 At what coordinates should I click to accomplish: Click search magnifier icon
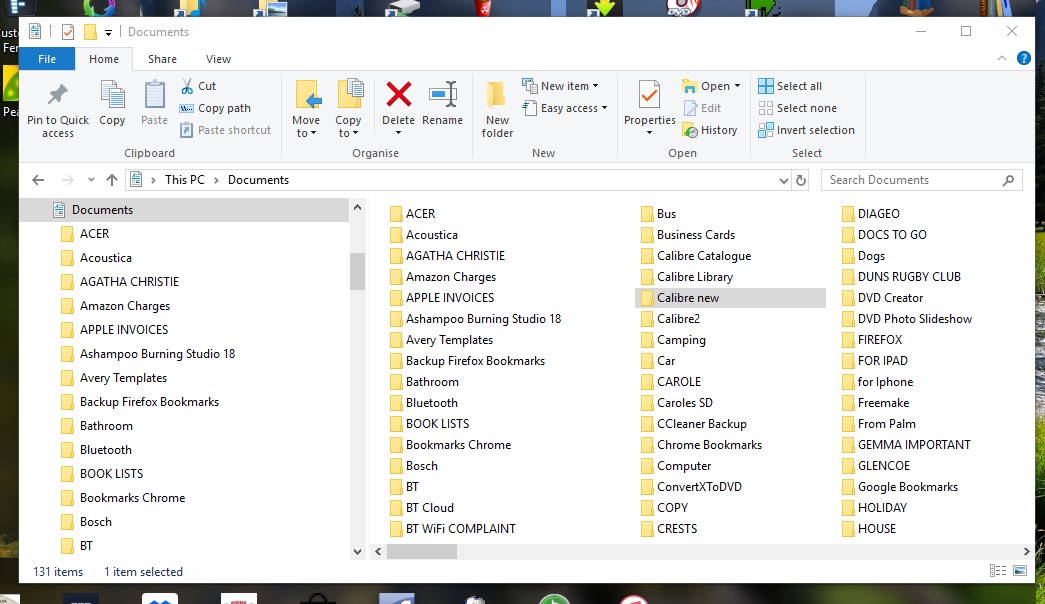[x=1008, y=180]
